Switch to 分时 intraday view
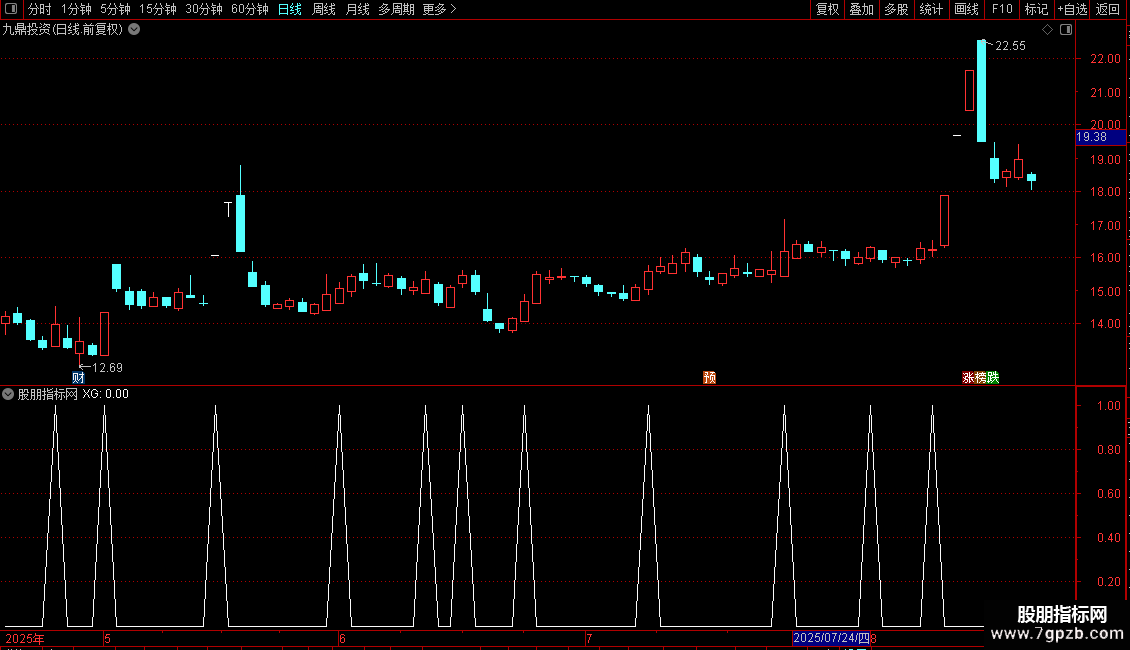 (x=40, y=9)
